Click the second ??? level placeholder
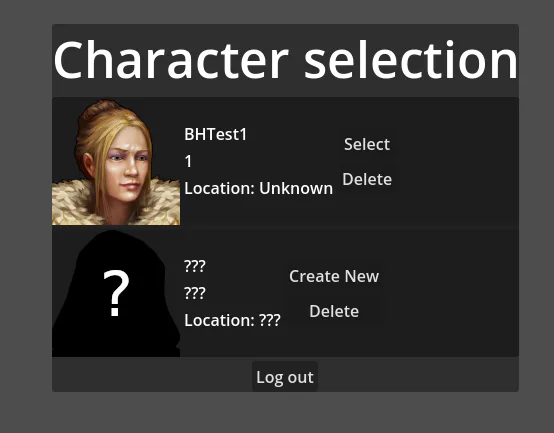554x433 pixels. click(195, 293)
